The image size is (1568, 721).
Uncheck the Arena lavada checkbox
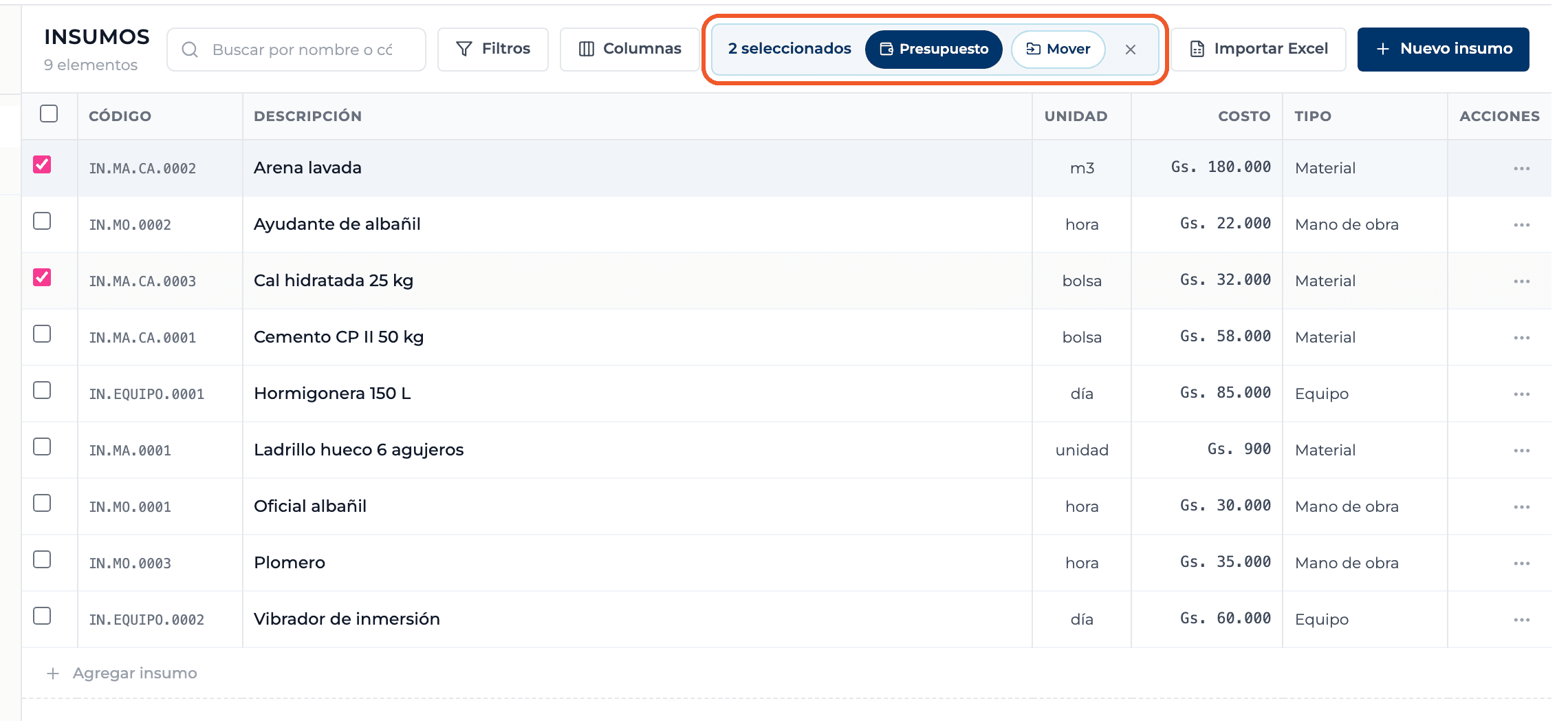(x=42, y=164)
